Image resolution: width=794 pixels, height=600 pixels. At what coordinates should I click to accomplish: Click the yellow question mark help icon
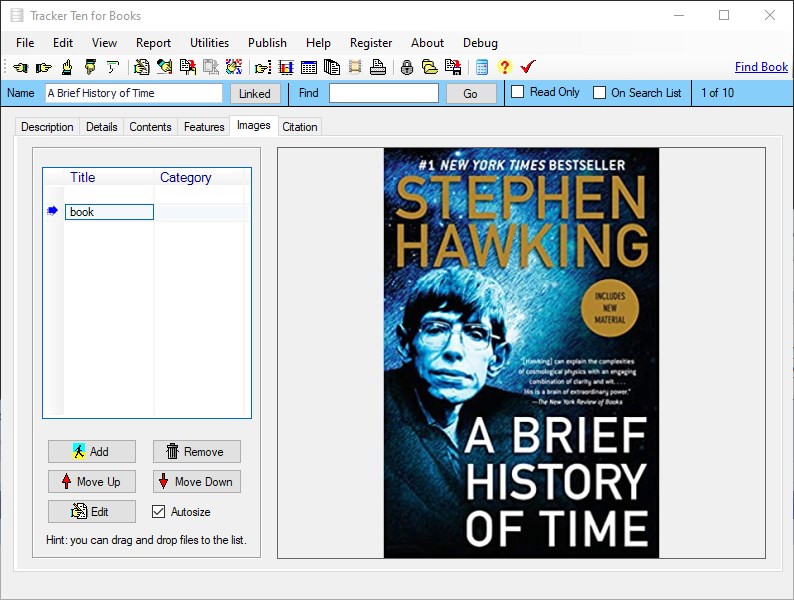[504, 67]
